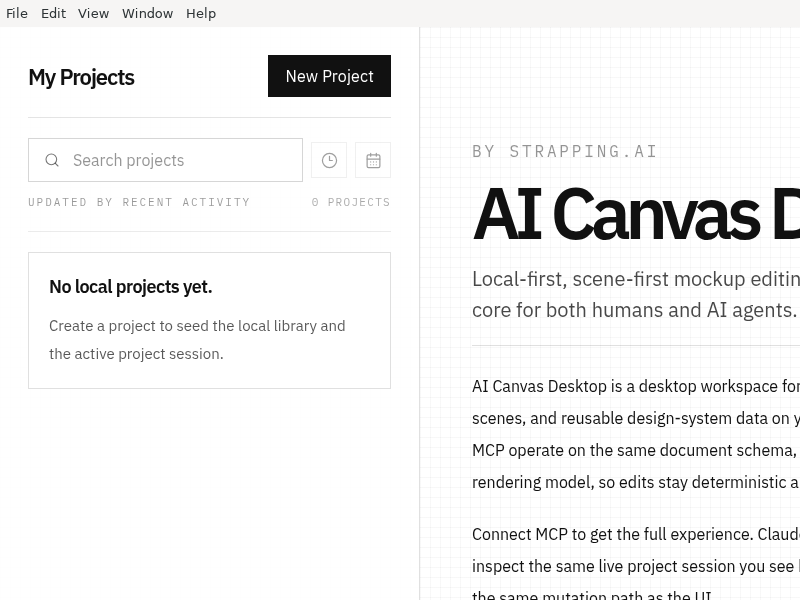Screen dimensions: 800x600
Task: Open the Window menu
Action: coord(147,13)
